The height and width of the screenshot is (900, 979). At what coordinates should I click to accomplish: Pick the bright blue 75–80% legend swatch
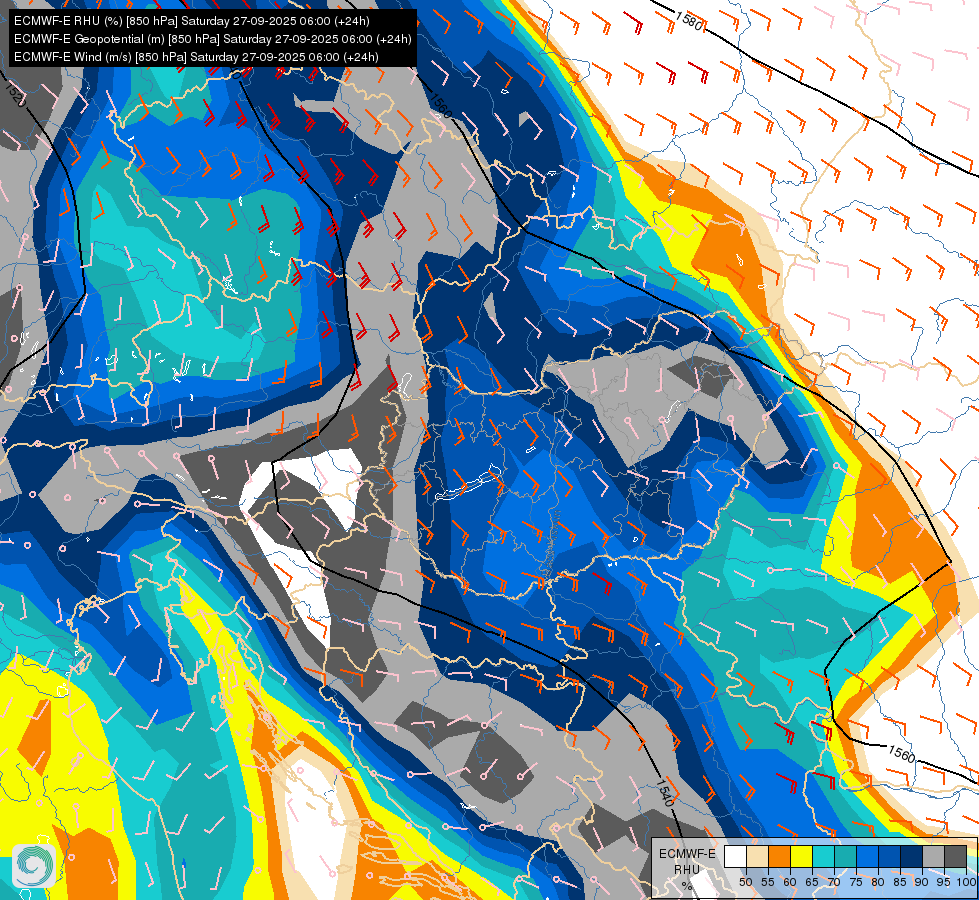point(867,856)
